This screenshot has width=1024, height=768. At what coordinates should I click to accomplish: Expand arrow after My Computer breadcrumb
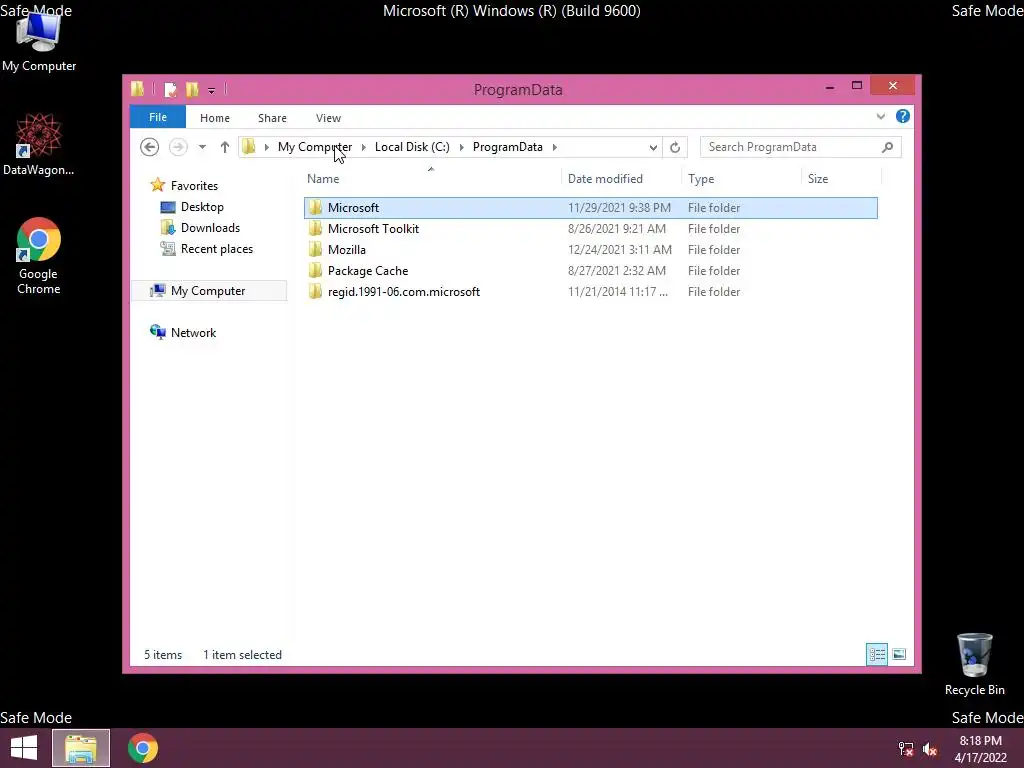point(364,147)
